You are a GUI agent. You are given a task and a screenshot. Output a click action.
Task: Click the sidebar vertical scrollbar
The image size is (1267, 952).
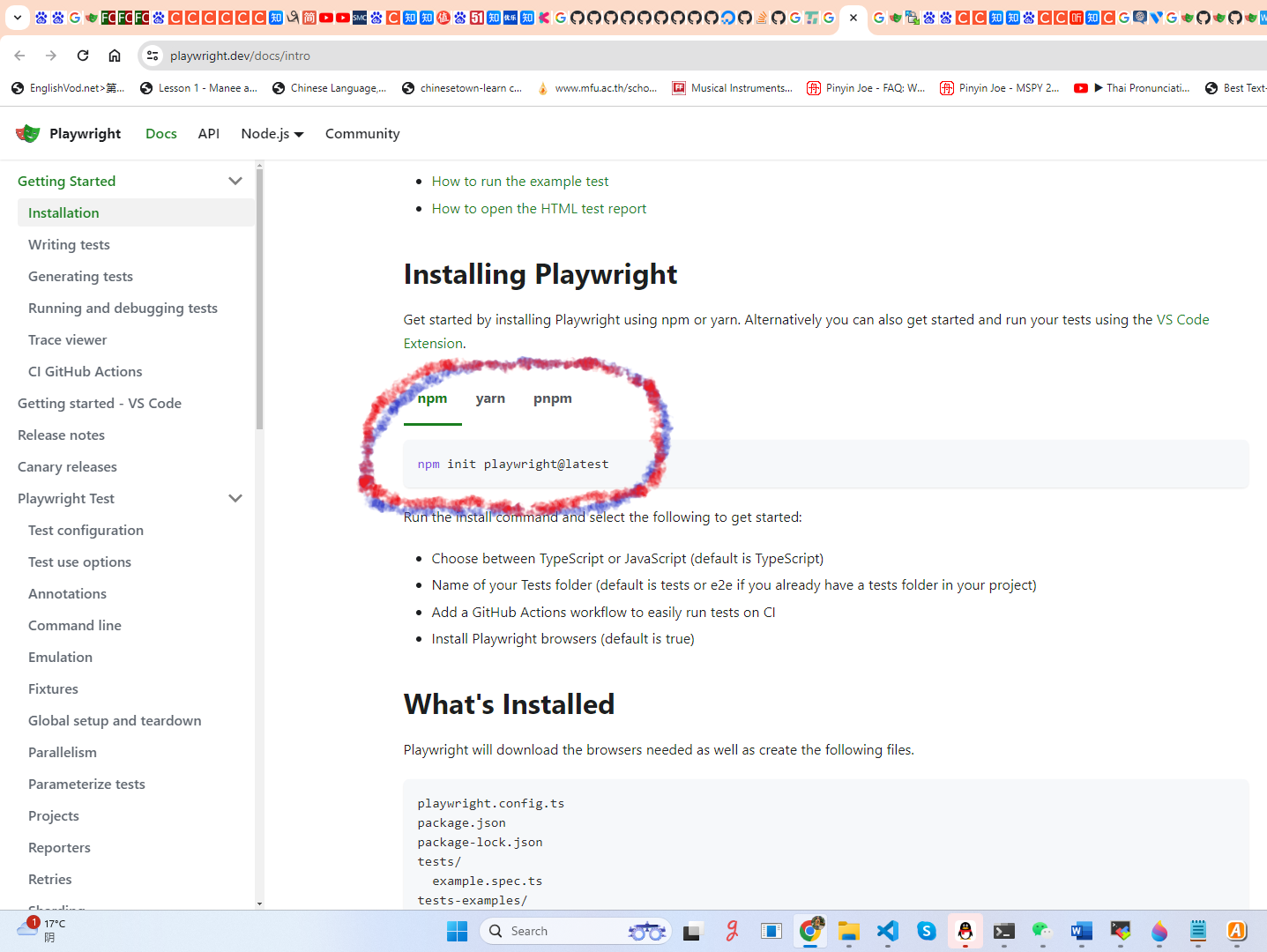click(259, 298)
